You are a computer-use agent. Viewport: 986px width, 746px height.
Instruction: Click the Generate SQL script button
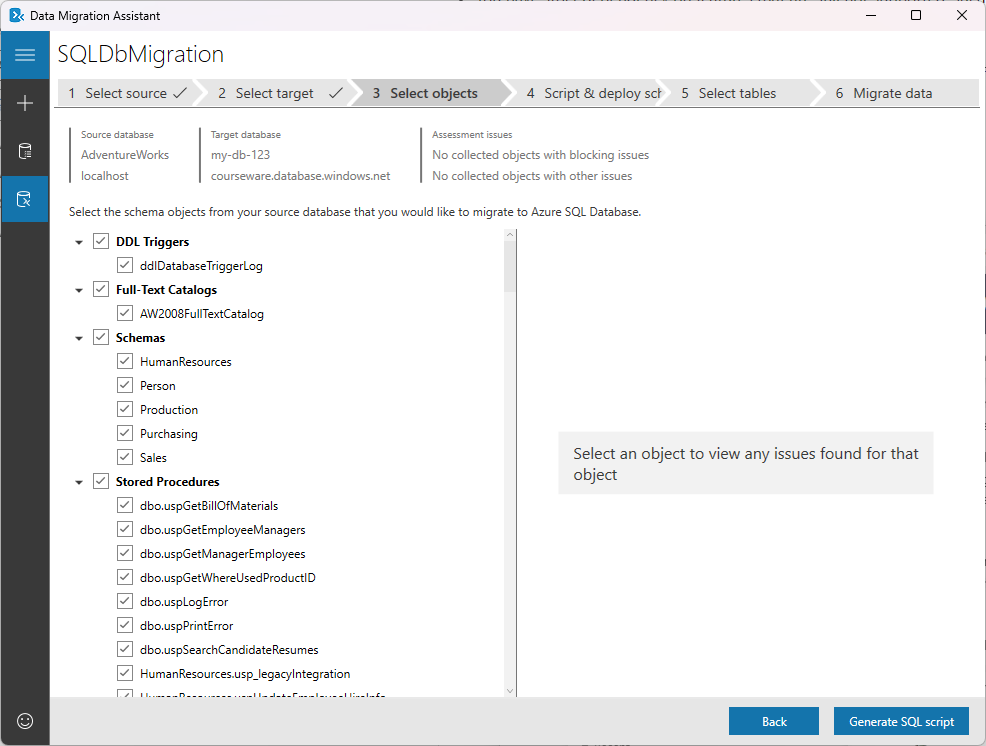click(x=900, y=721)
